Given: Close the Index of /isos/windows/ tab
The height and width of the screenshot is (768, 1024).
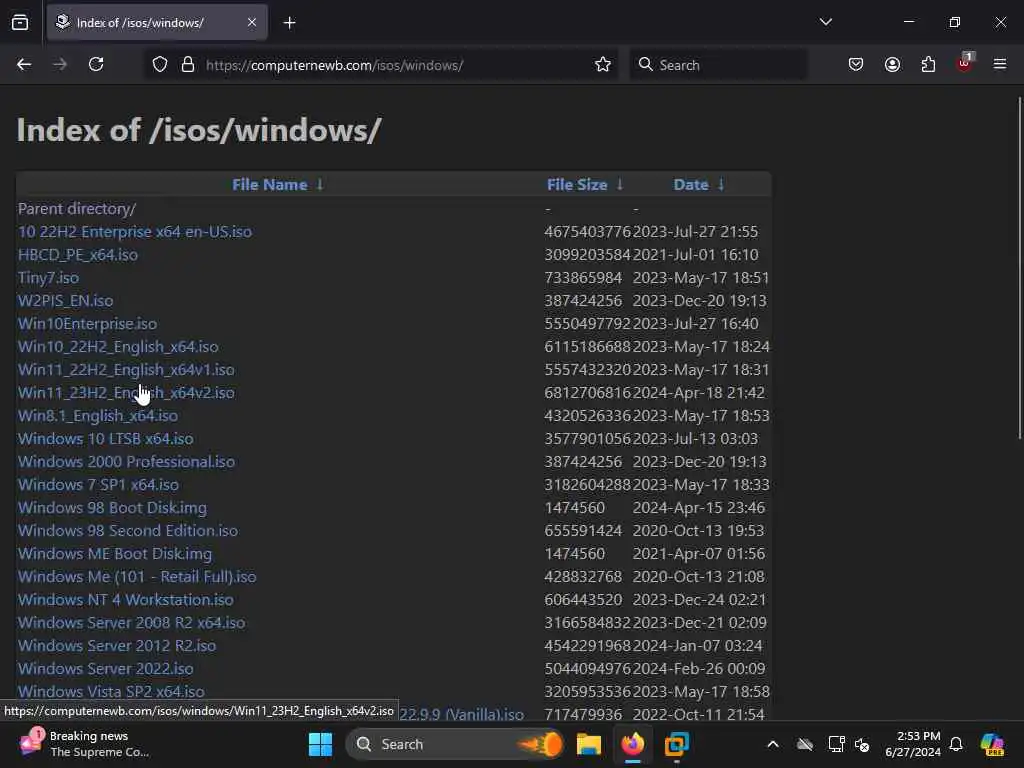Looking at the screenshot, I should pyautogui.click(x=252, y=22).
